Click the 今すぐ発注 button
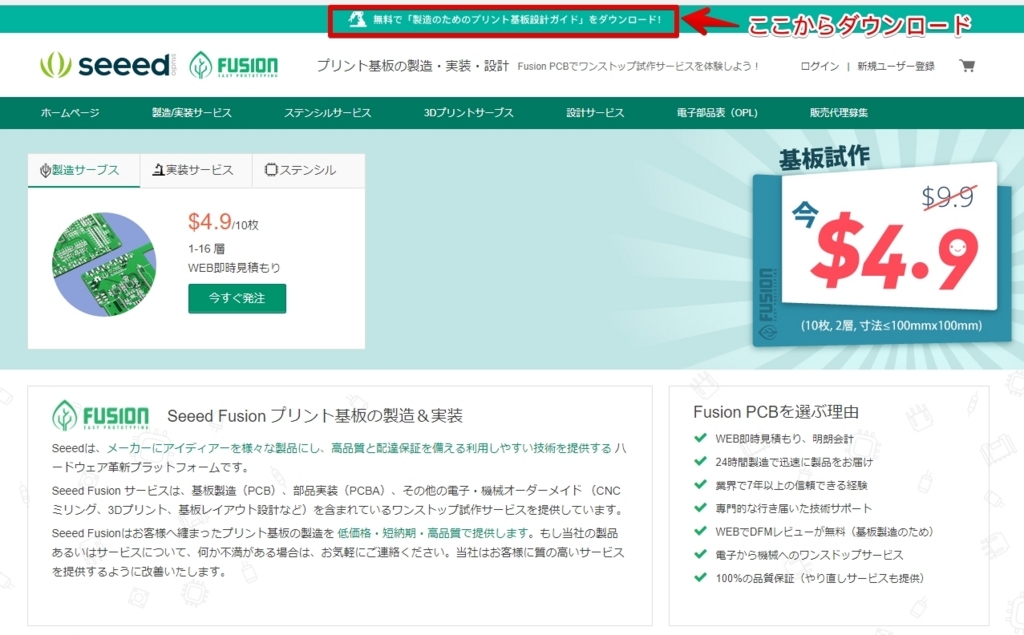 (x=237, y=299)
